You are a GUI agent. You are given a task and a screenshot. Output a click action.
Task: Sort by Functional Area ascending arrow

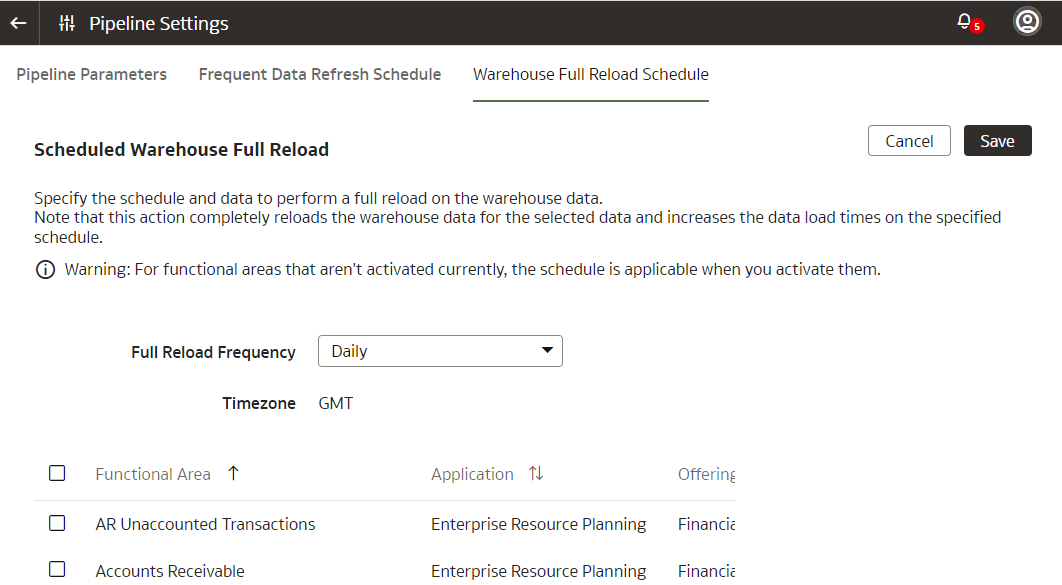click(233, 474)
